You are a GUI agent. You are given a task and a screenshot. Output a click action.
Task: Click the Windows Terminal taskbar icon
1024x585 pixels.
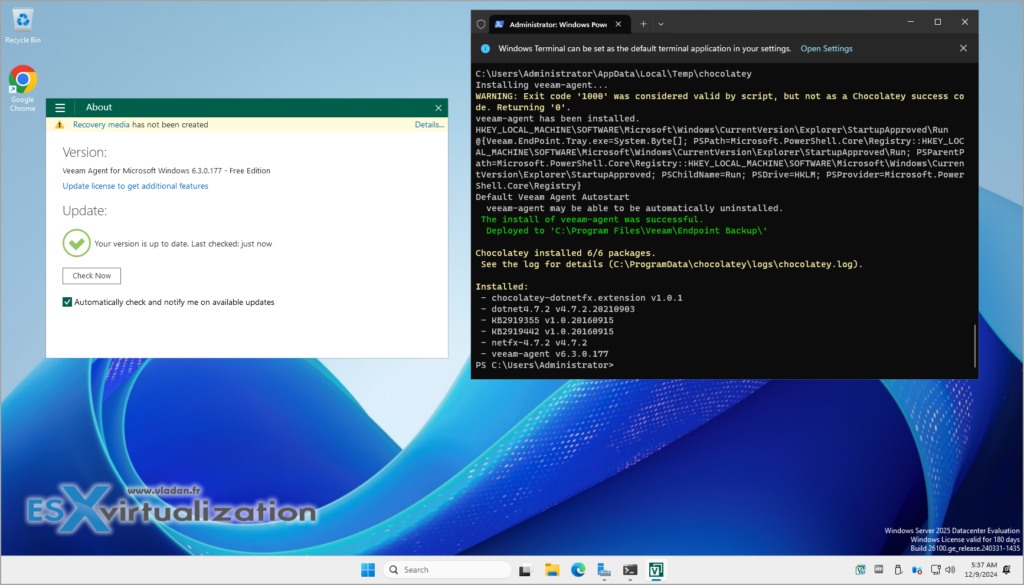[x=630, y=569]
